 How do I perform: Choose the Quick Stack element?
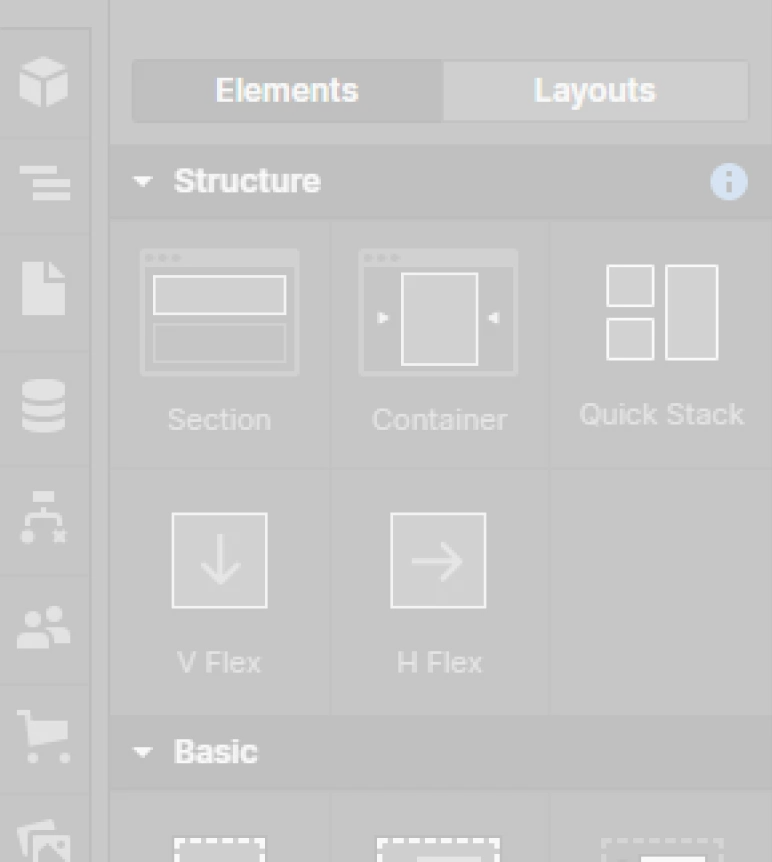[x=661, y=342]
